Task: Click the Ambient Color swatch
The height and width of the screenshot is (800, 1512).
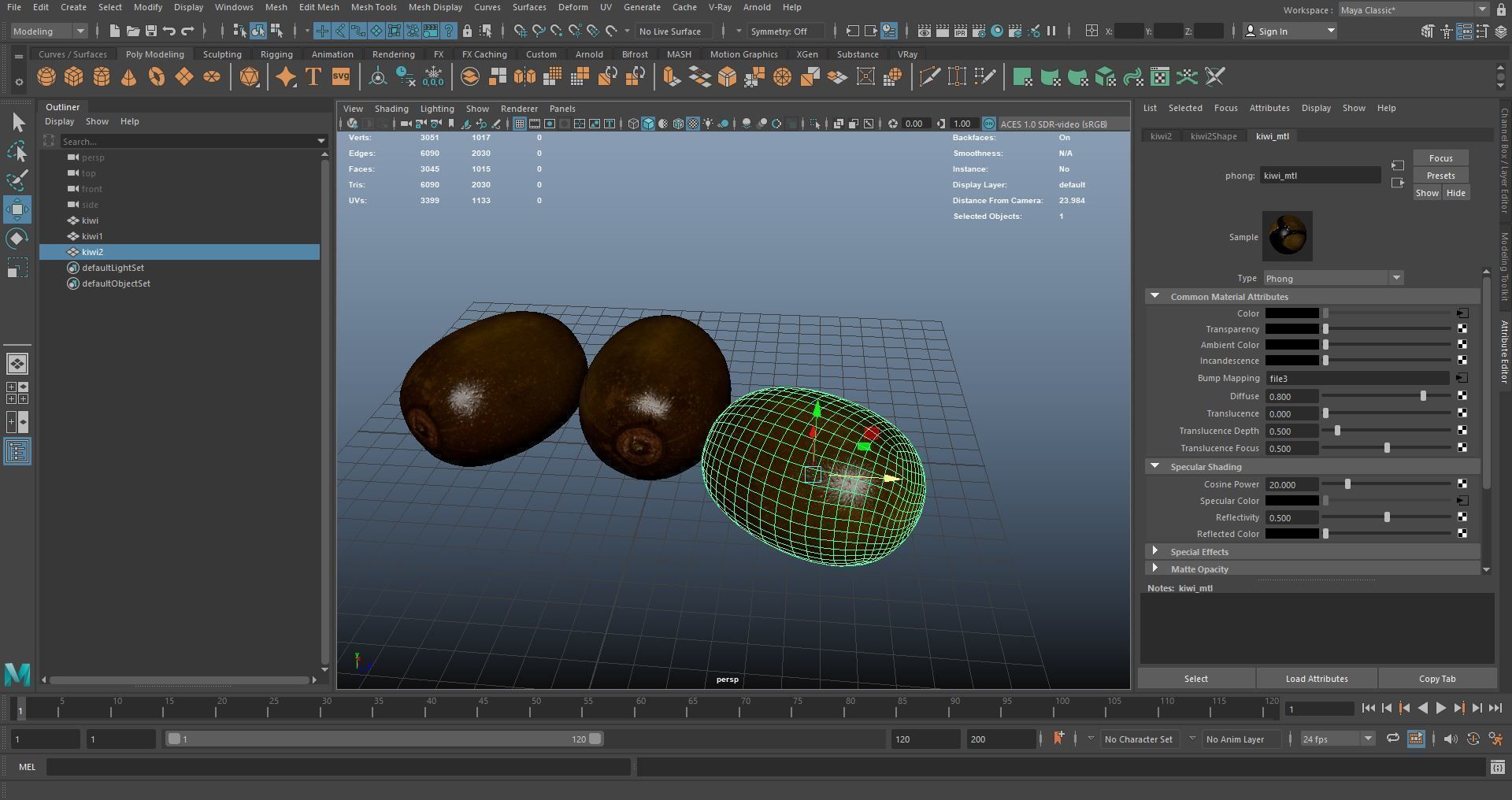Action: tap(1291, 345)
